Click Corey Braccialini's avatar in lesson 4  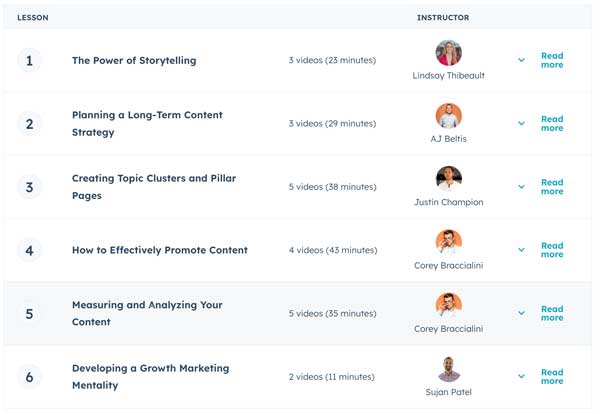(449, 243)
